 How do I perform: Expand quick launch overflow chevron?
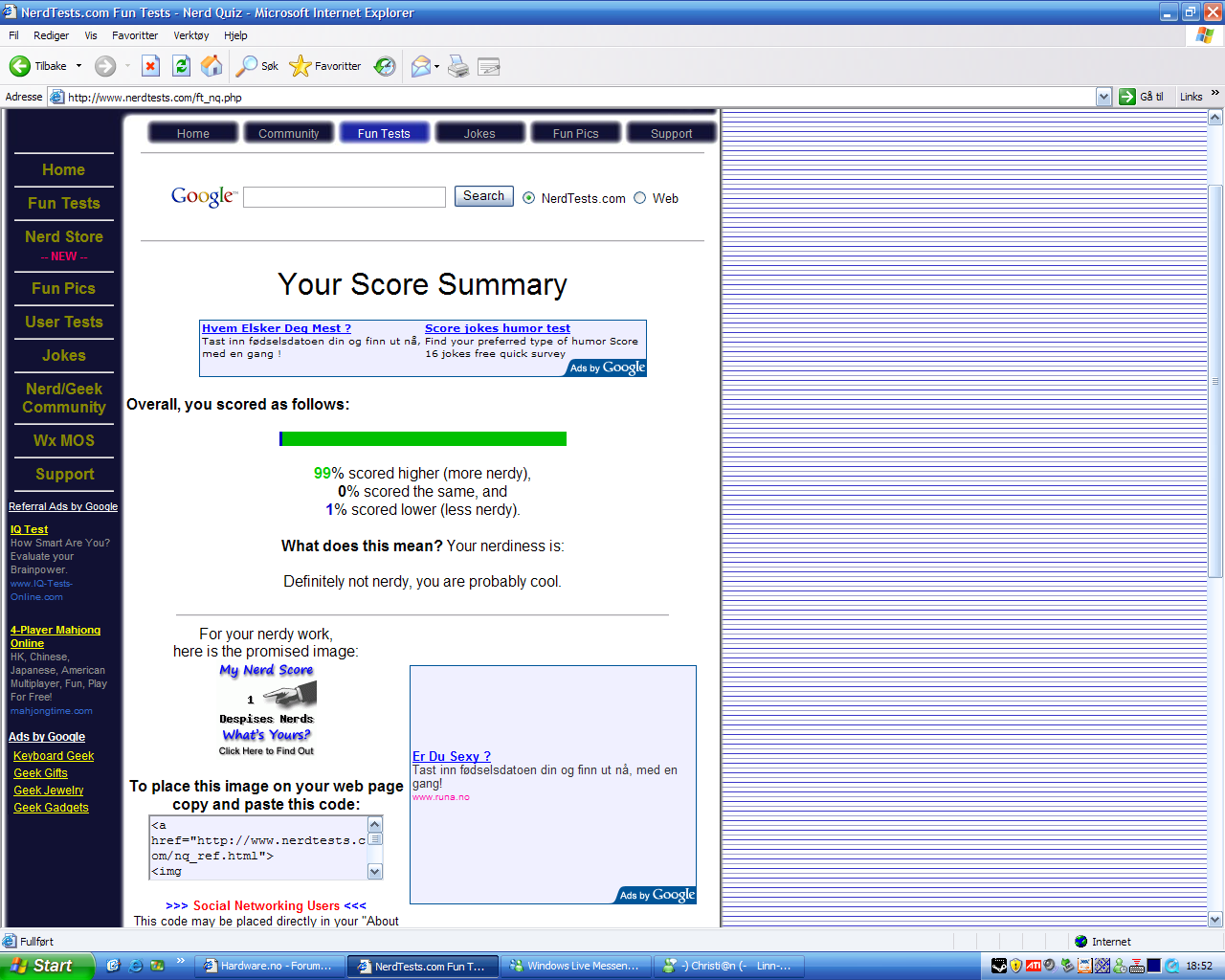pos(180,961)
